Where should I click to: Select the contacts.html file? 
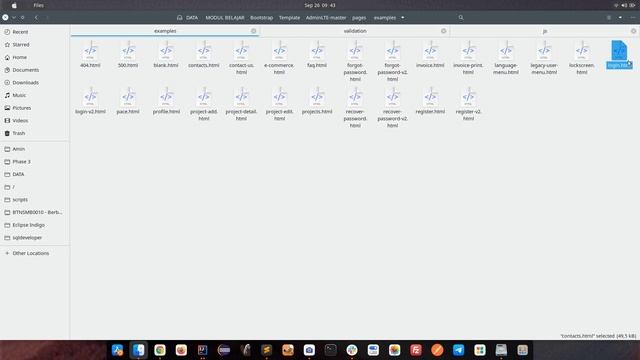(x=204, y=55)
